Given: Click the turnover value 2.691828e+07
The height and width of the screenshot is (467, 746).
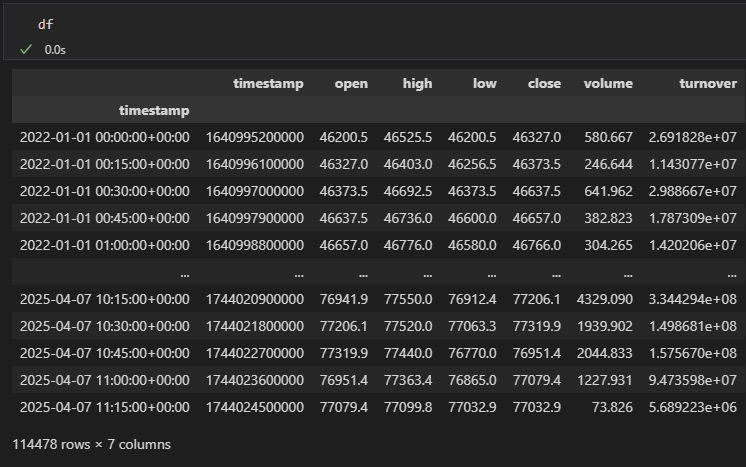Looking at the screenshot, I should coord(692,137).
